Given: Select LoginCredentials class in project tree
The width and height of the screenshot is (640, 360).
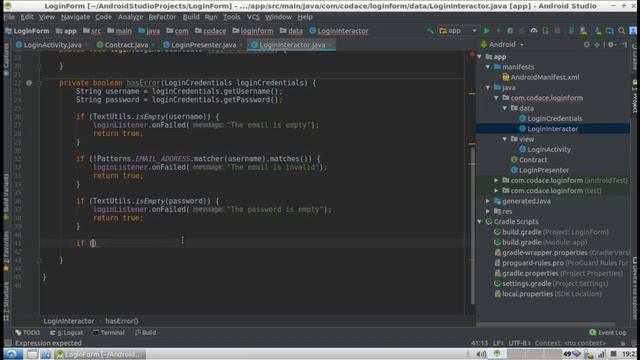Looking at the screenshot, I should pos(554,118).
